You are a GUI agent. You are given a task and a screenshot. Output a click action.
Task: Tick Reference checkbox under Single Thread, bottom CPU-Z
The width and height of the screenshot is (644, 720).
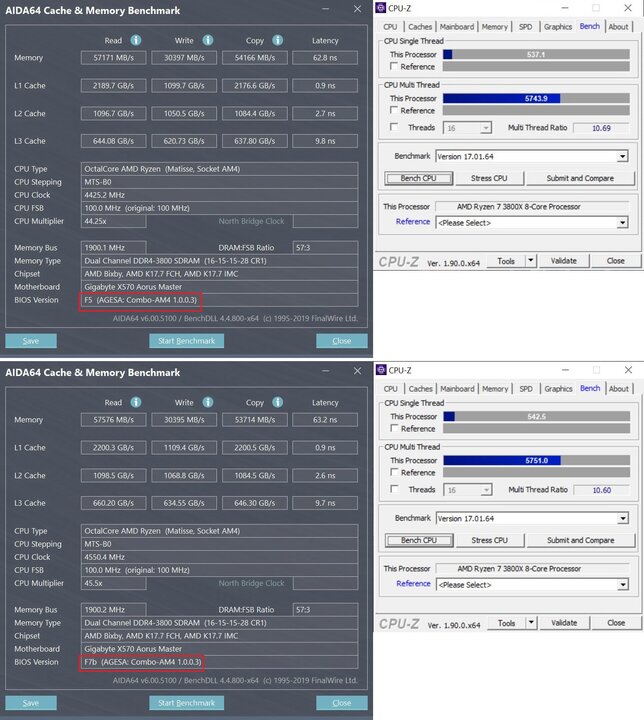click(x=394, y=428)
